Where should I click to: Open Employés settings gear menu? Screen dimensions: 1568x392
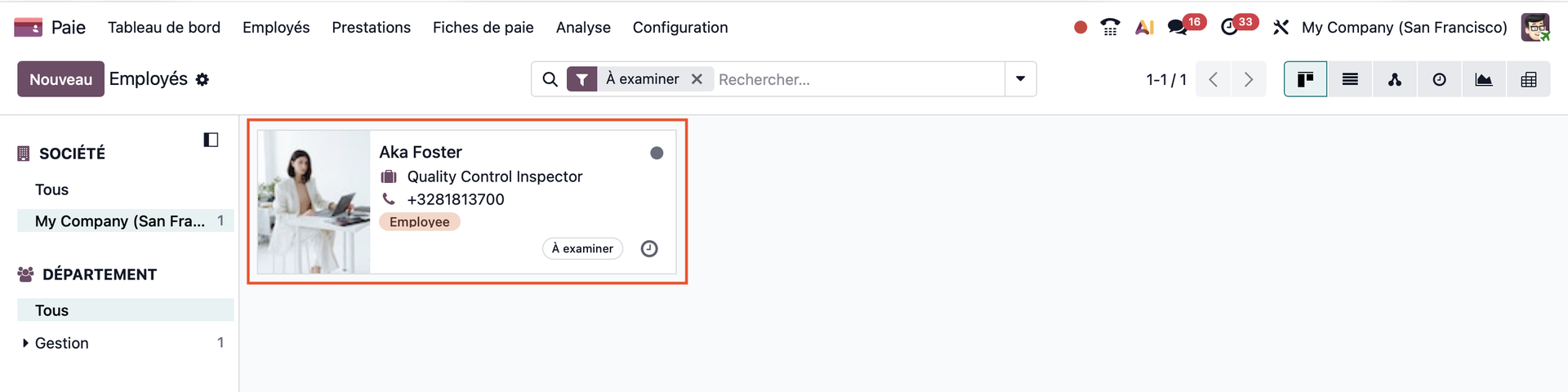point(203,79)
